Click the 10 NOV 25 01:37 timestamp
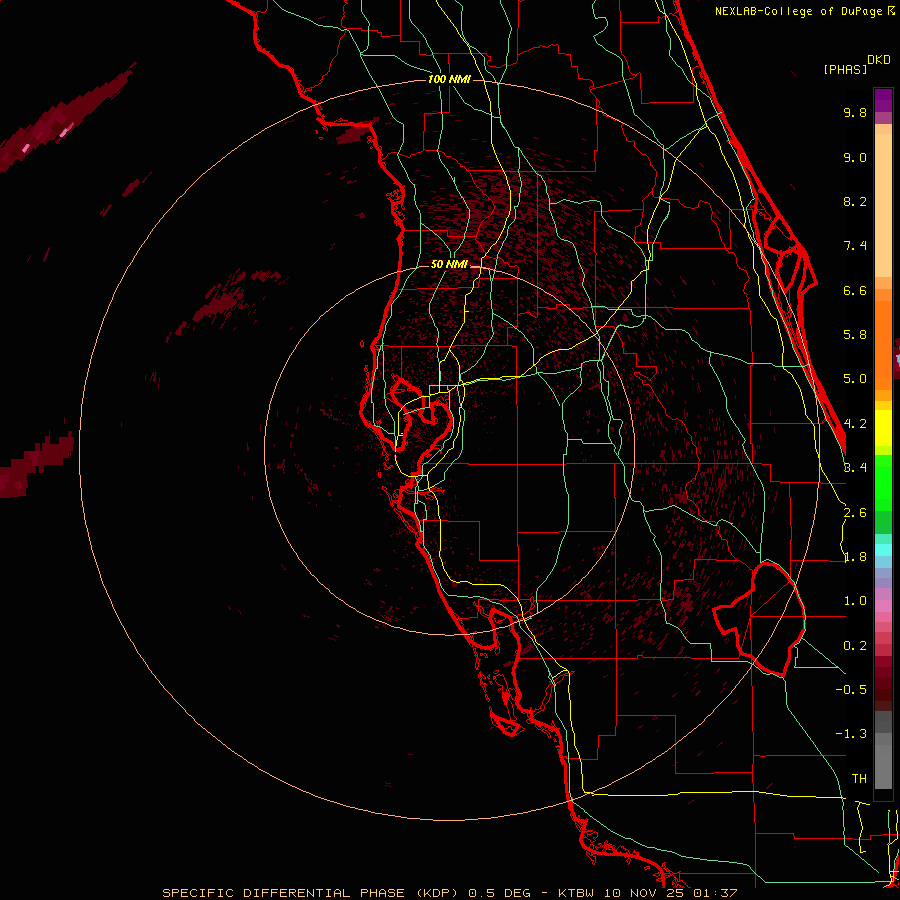 click(x=672, y=893)
